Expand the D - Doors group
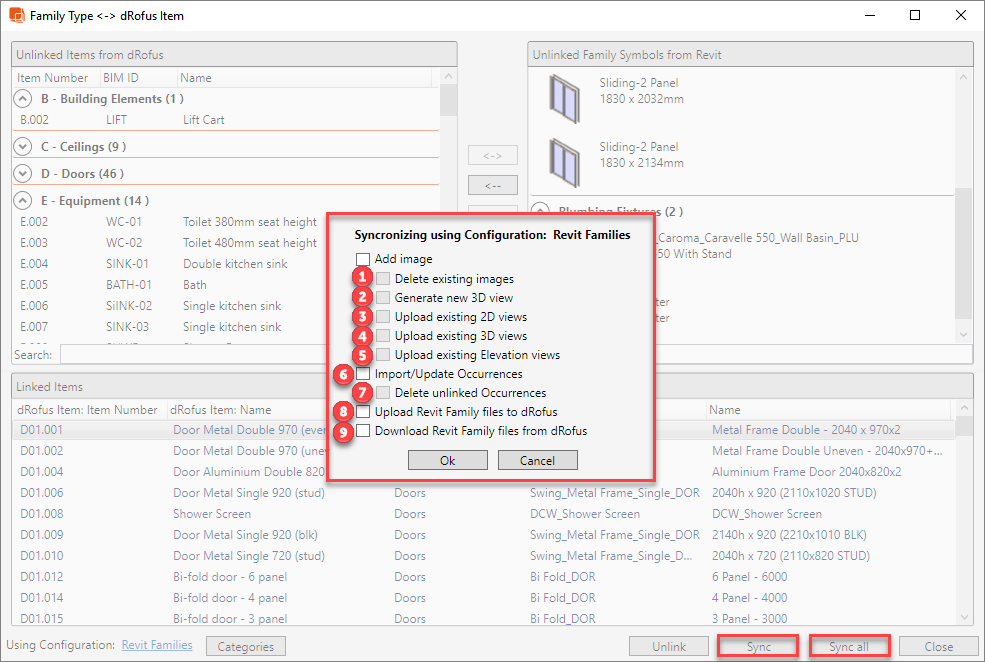This screenshot has width=985, height=662. (24, 174)
